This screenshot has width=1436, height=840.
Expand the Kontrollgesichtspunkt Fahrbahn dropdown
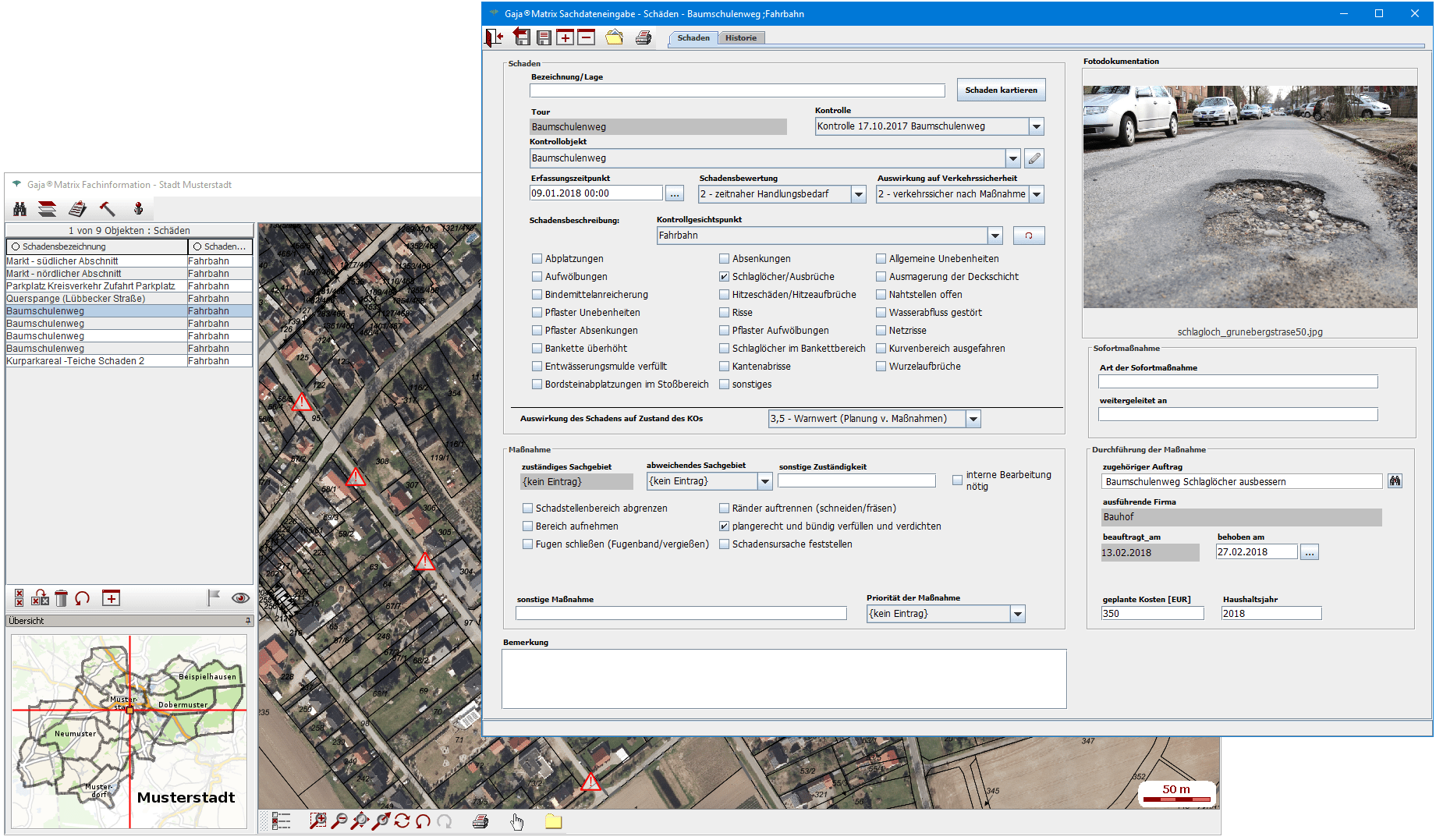click(995, 236)
